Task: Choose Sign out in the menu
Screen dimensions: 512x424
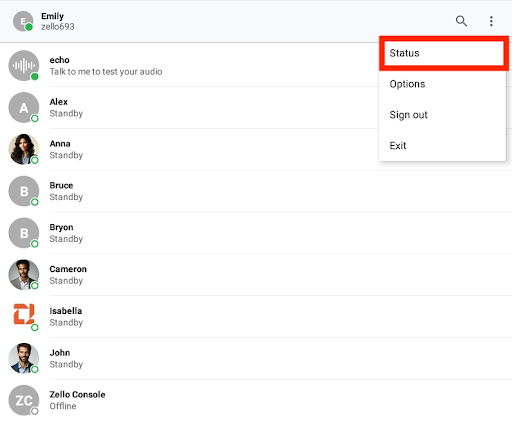Action: 442,115
